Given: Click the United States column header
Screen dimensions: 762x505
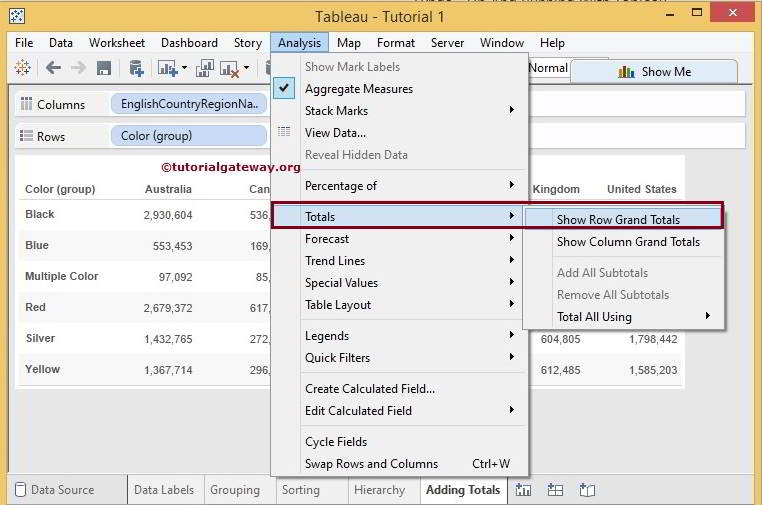Looking at the screenshot, I should (641, 189).
